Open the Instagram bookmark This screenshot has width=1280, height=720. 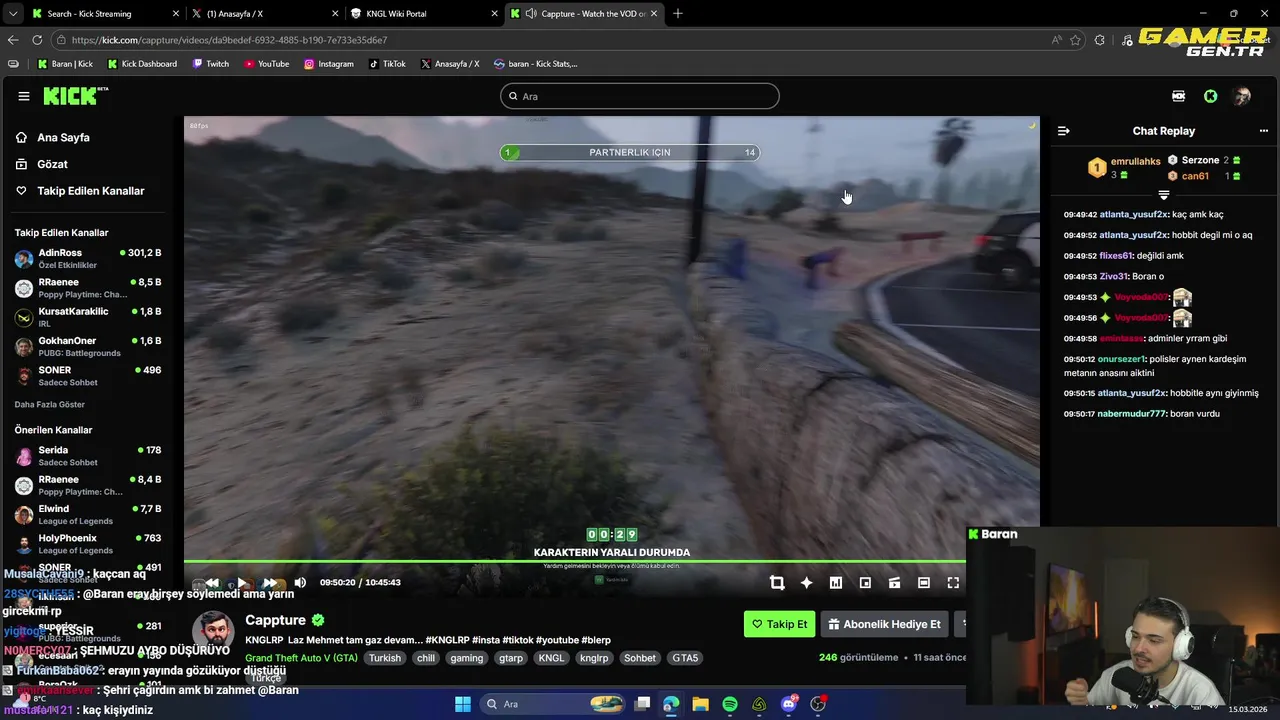[x=328, y=64]
